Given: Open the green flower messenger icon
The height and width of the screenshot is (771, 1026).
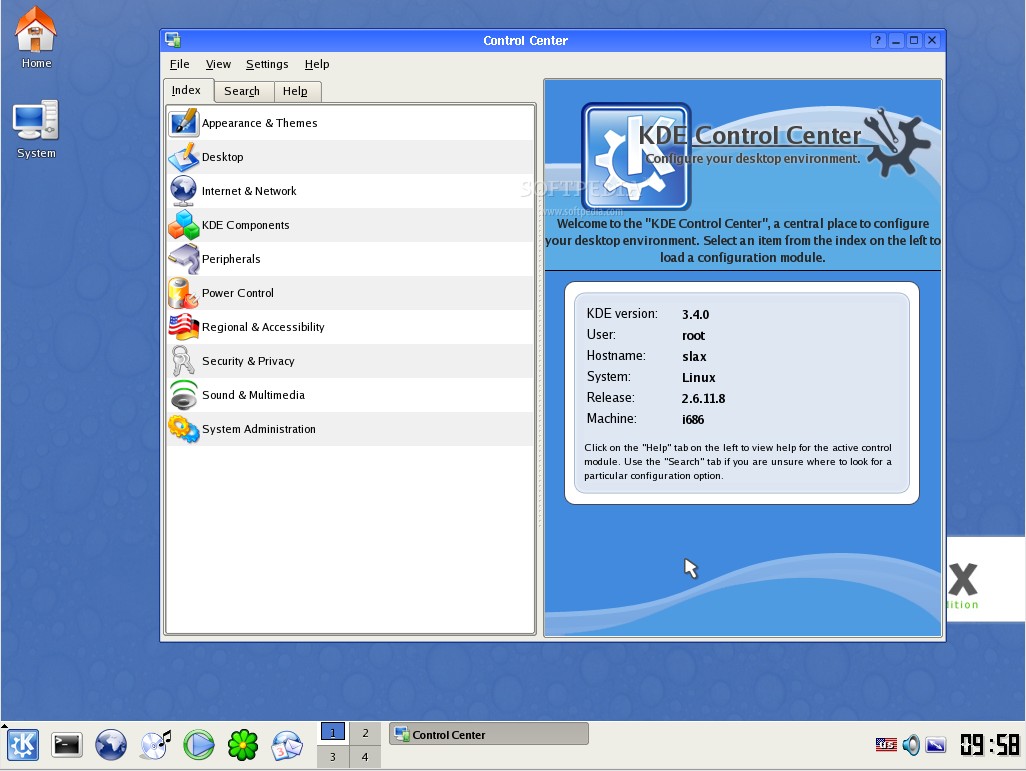Looking at the screenshot, I should (243, 745).
